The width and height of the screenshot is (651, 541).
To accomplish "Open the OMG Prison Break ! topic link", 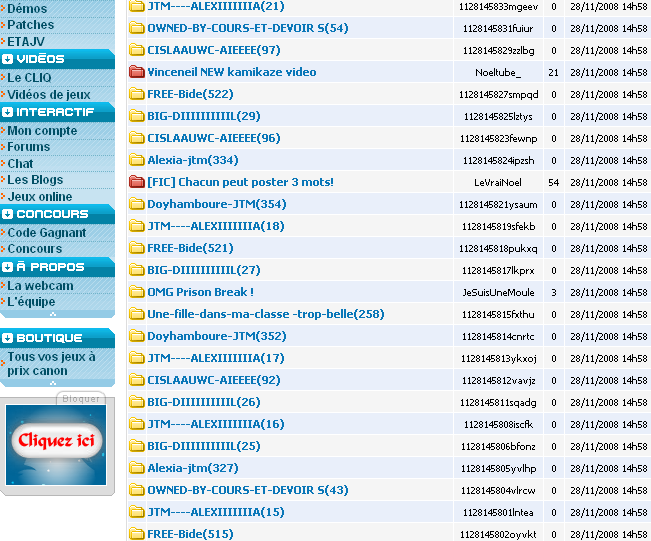I will tap(200, 292).
